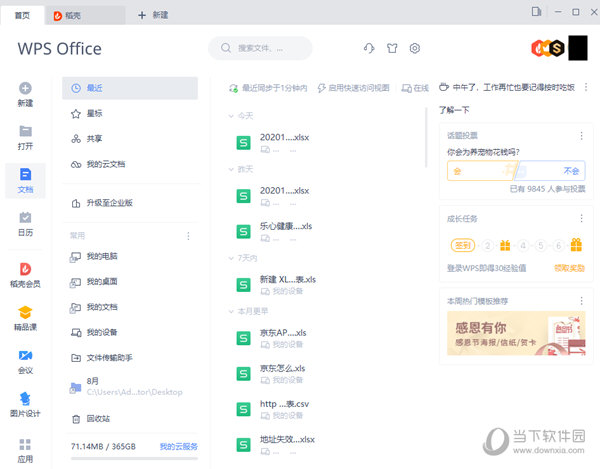Click the 签到 check-in button
The height and width of the screenshot is (469, 600).
coord(463,245)
